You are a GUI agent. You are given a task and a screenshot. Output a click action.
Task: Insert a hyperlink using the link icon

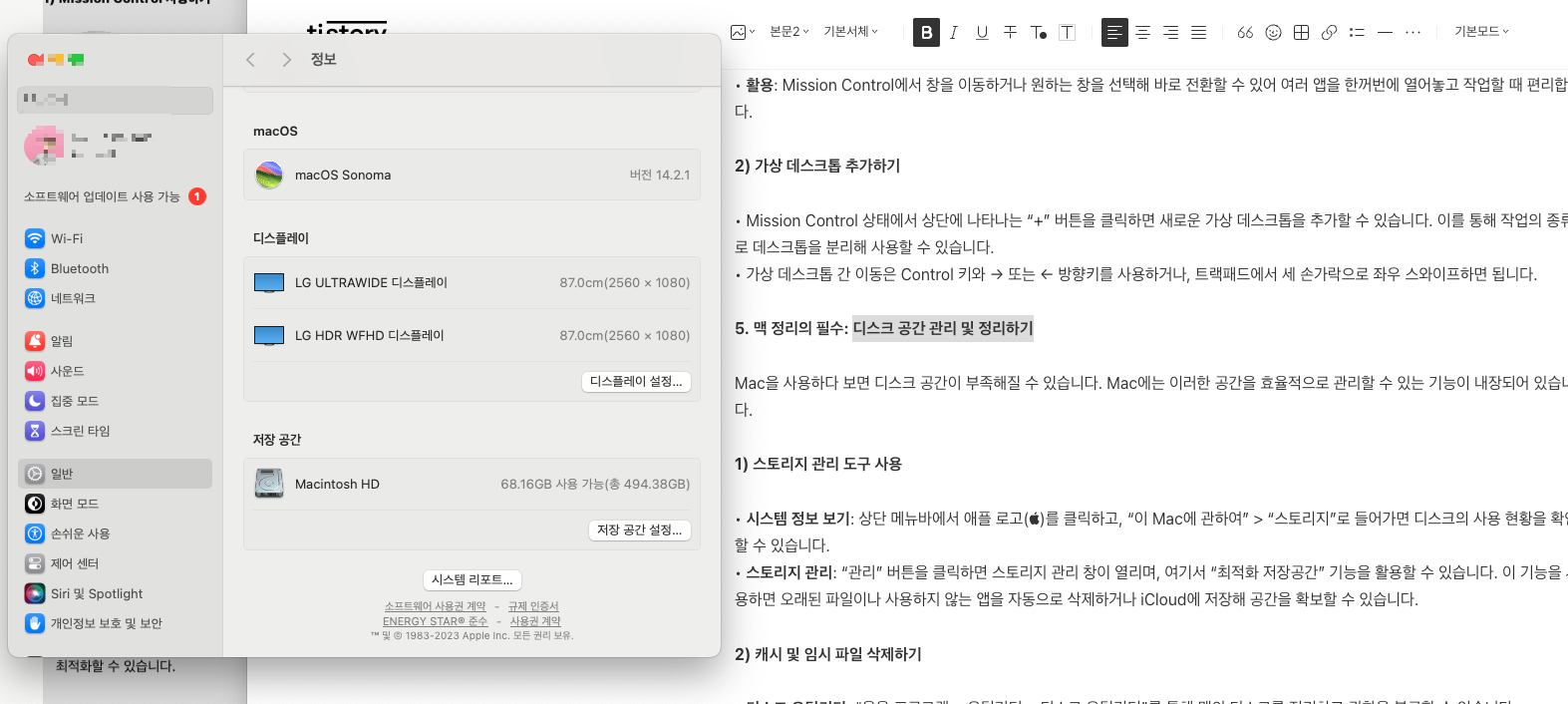(x=1329, y=33)
